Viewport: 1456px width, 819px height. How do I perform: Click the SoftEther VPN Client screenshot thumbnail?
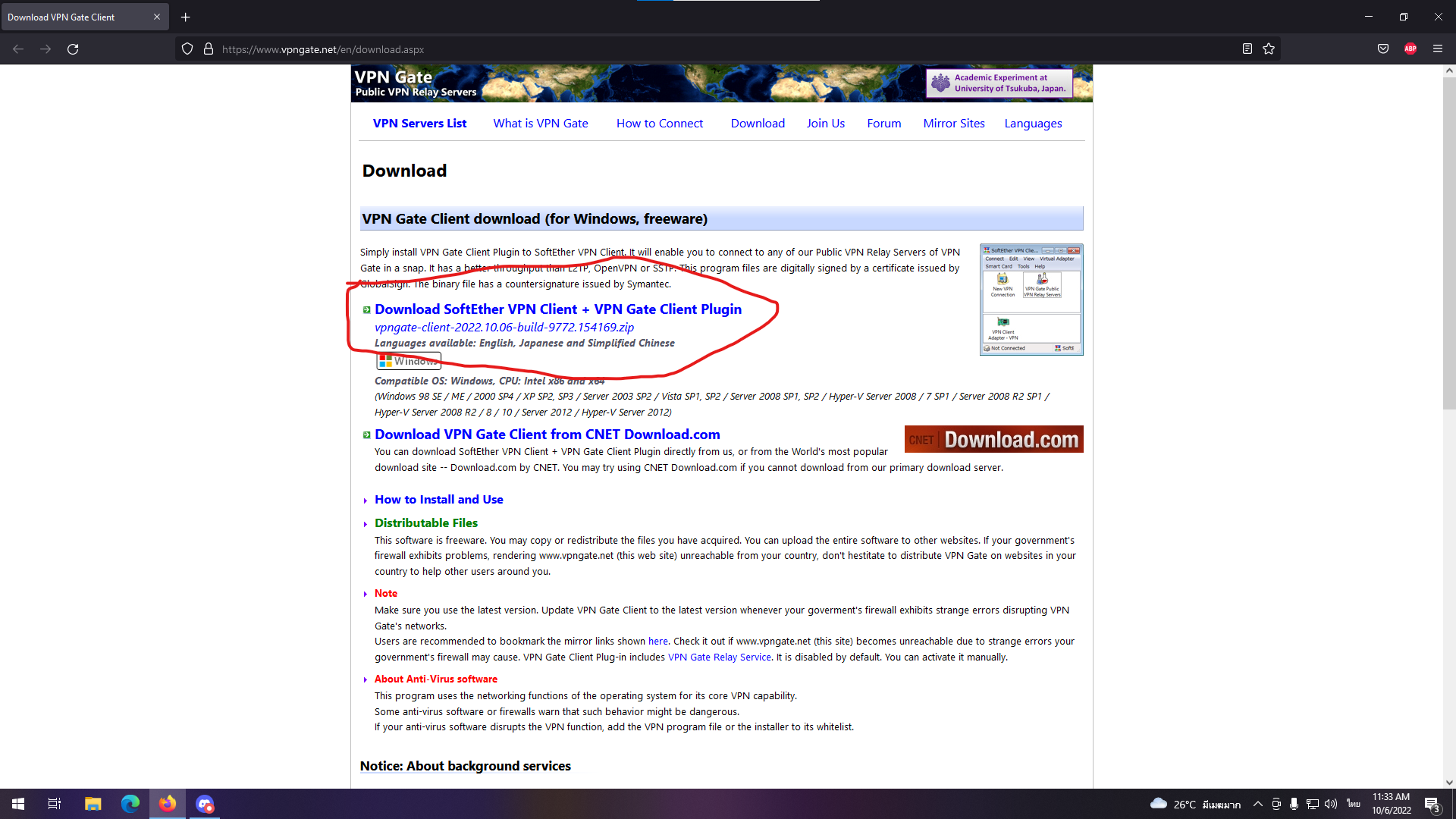tap(1031, 300)
